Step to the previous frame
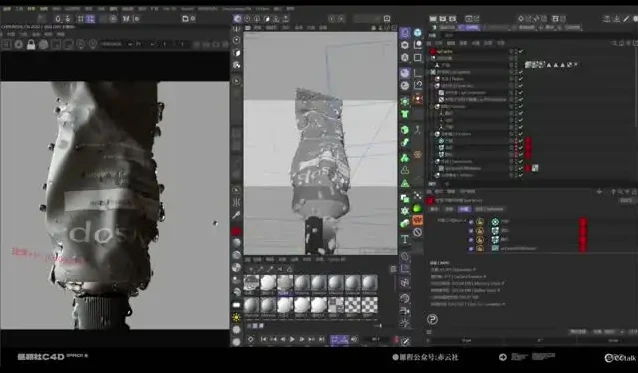638x373 pixels. [283, 339]
